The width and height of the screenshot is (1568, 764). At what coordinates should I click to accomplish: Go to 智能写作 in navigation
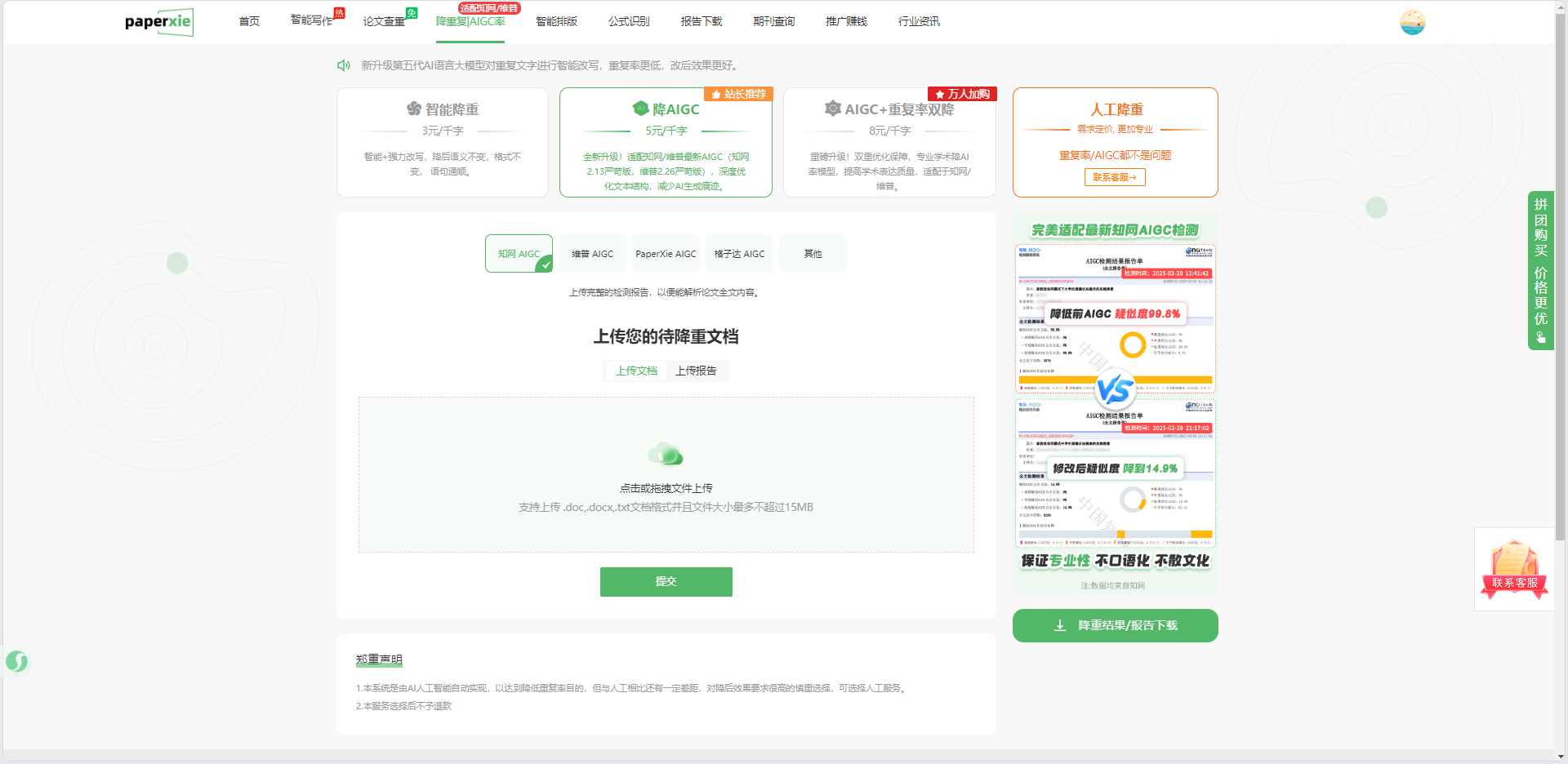pos(312,20)
